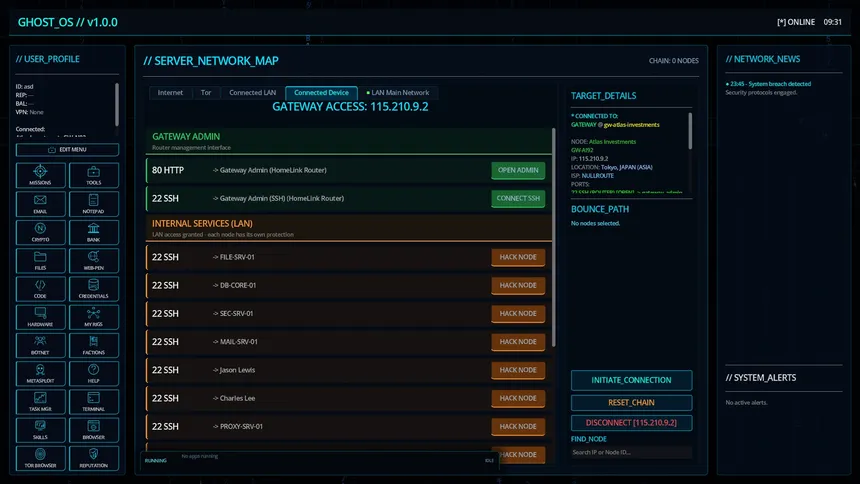The width and height of the screenshot is (860, 484).
Task: Click the RESET_CHAIN button
Action: pyautogui.click(x=631, y=402)
